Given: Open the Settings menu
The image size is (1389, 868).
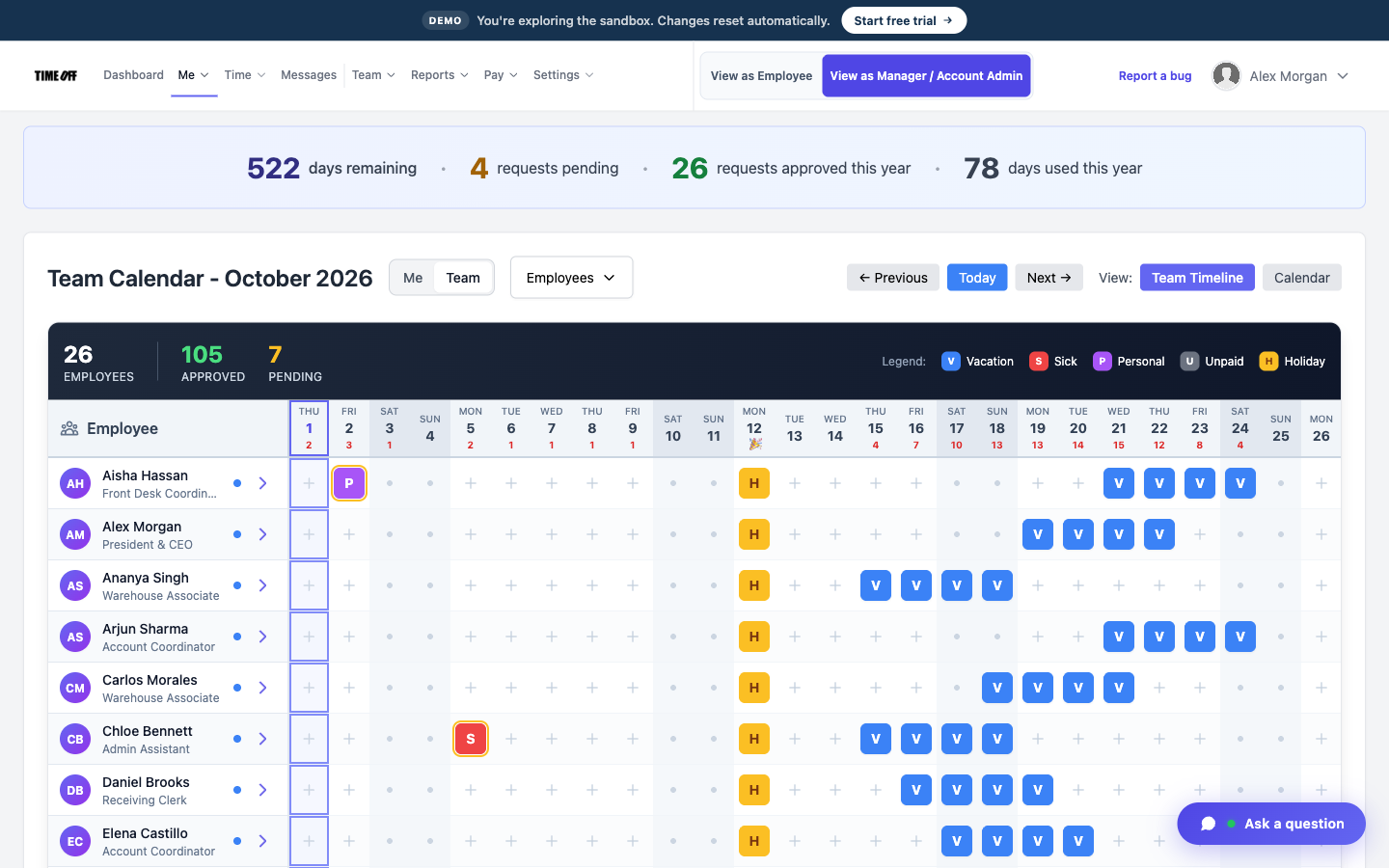Looking at the screenshot, I should point(563,75).
